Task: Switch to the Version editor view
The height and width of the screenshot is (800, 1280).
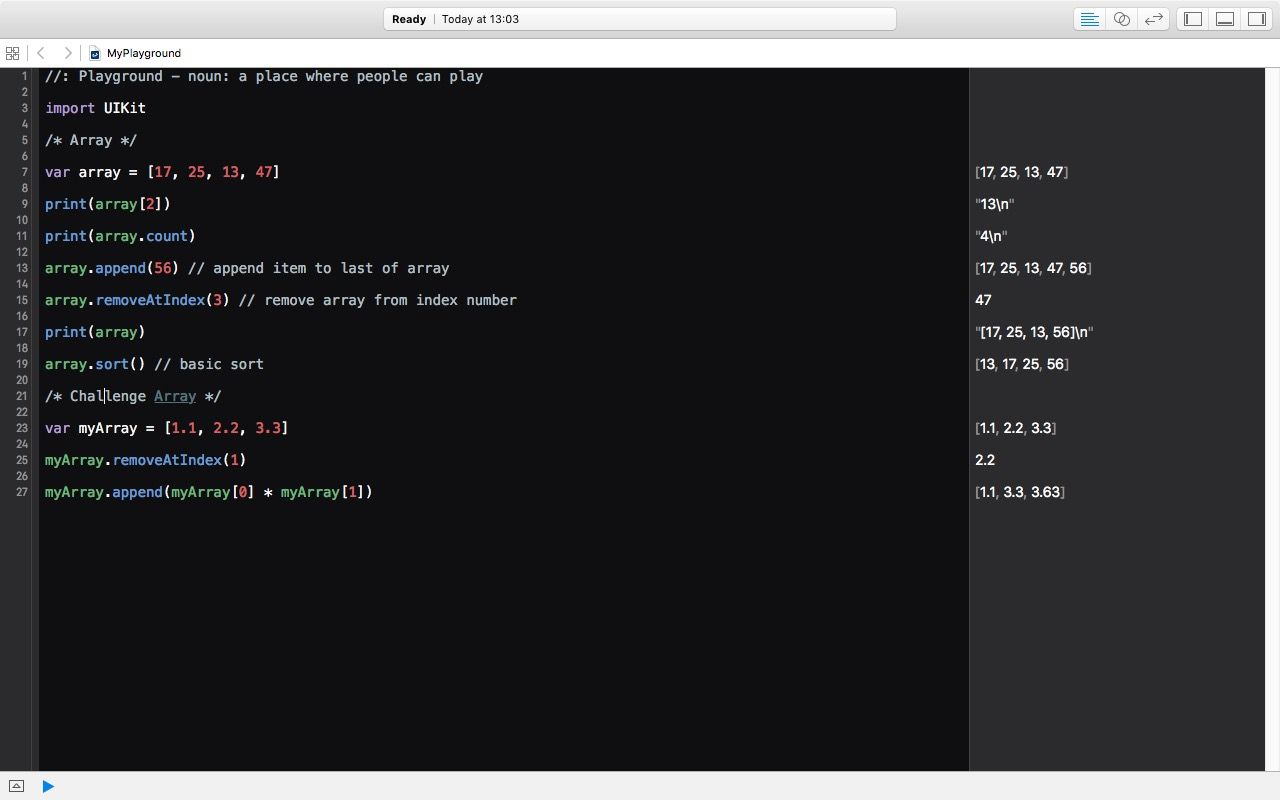Action: click(x=1154, y=19)
